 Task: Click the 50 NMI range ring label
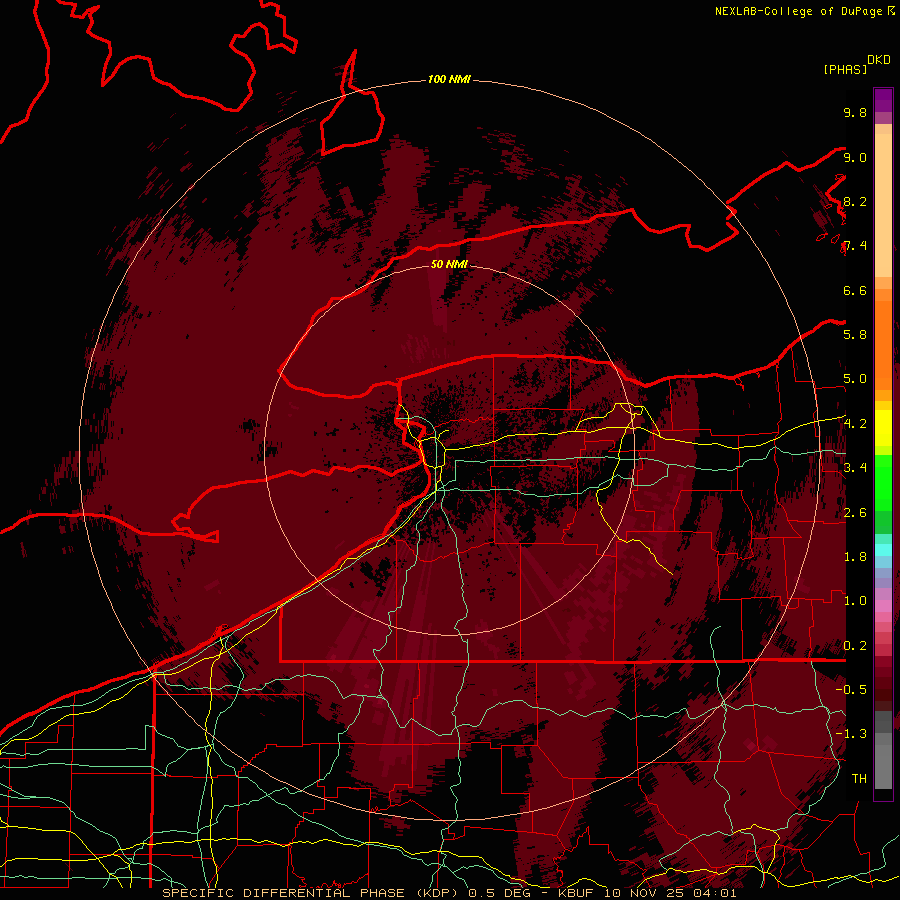449,264
